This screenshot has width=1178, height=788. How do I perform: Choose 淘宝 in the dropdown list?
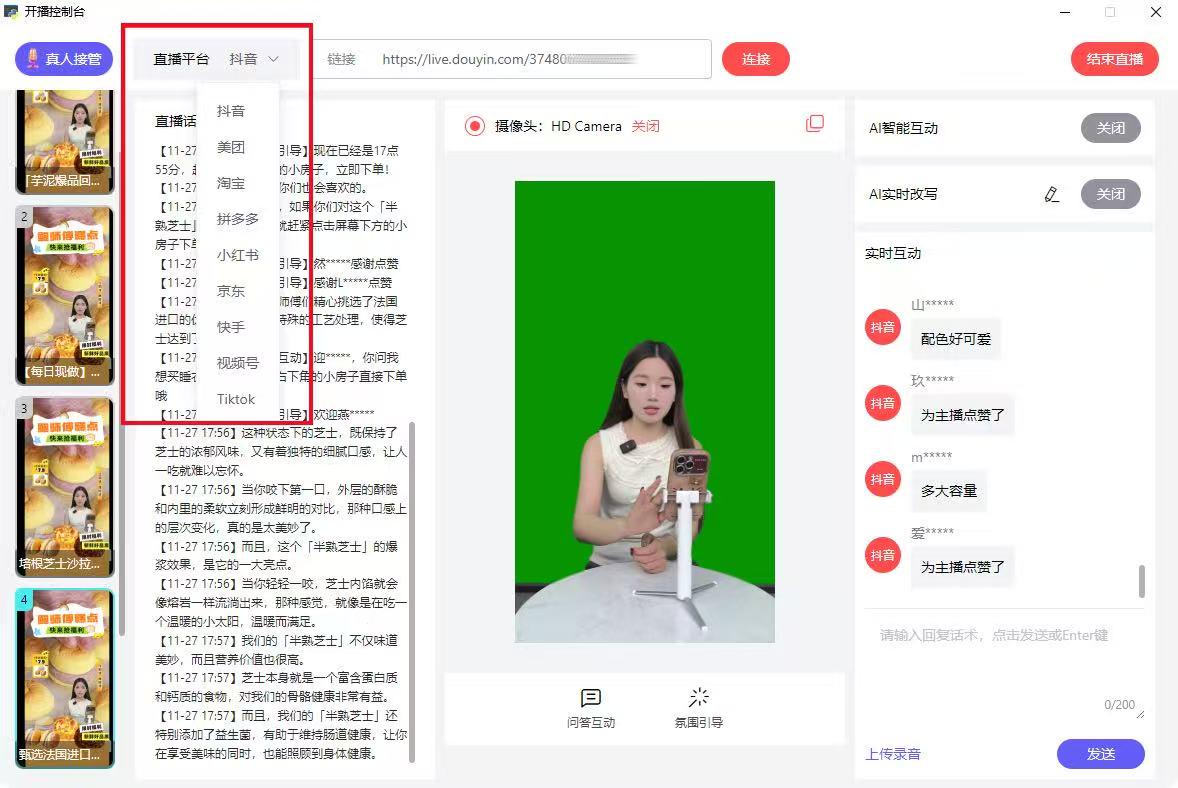[x=231, y=183]
